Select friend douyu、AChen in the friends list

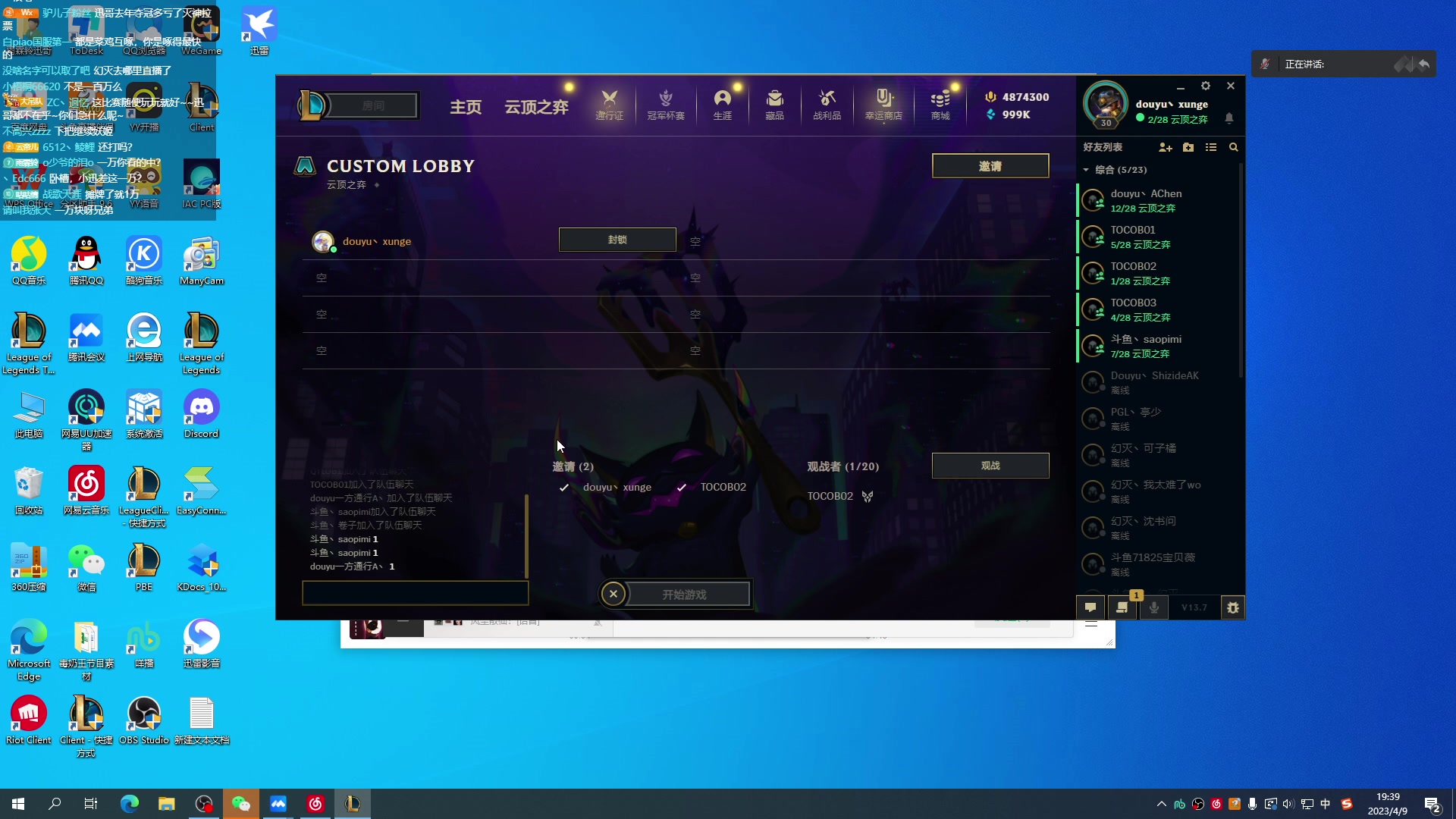[x=1159, y=201]
